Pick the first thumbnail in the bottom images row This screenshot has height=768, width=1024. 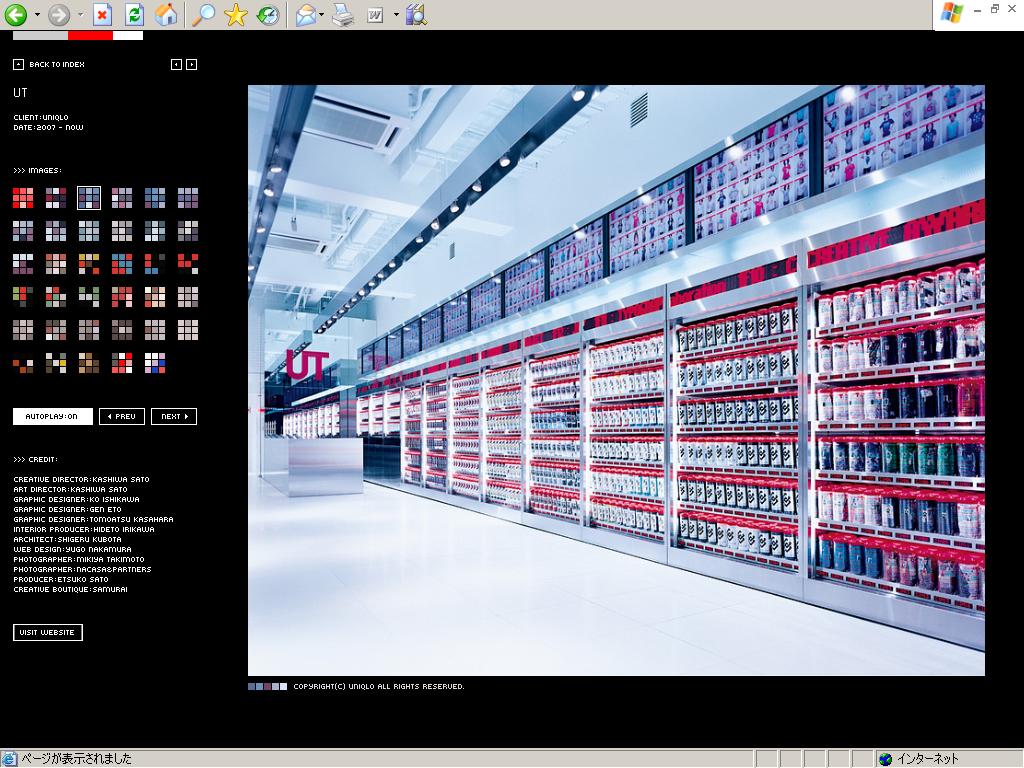click(23, 362)
